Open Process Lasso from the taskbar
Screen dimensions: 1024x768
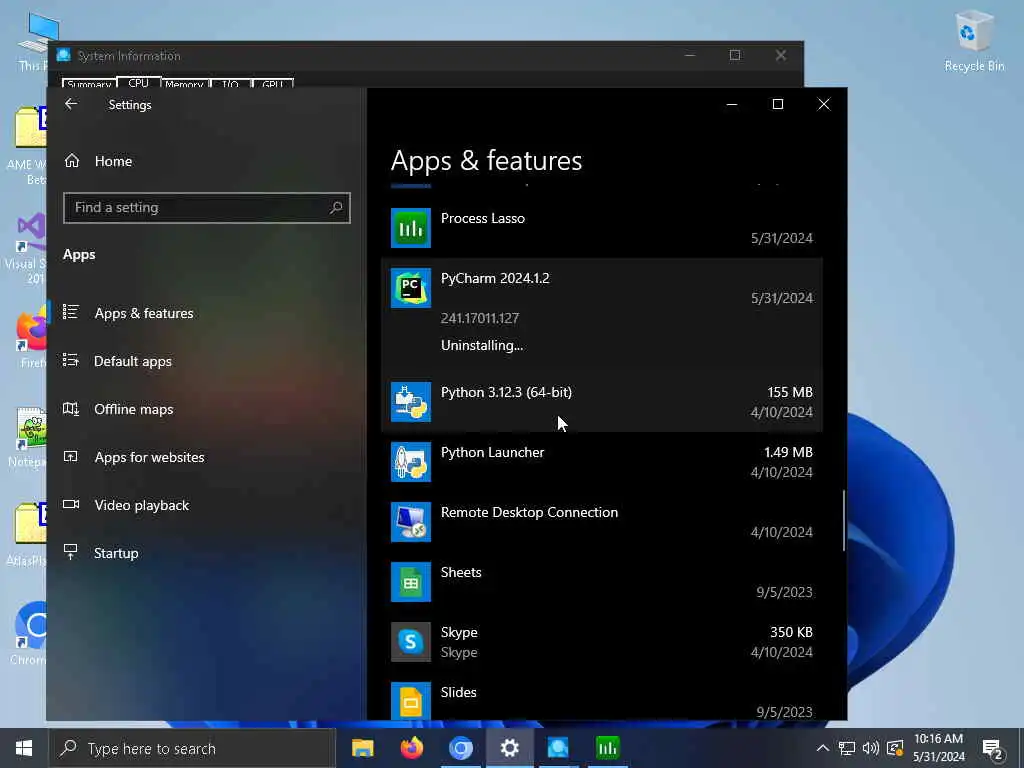(x=607, y=748)
